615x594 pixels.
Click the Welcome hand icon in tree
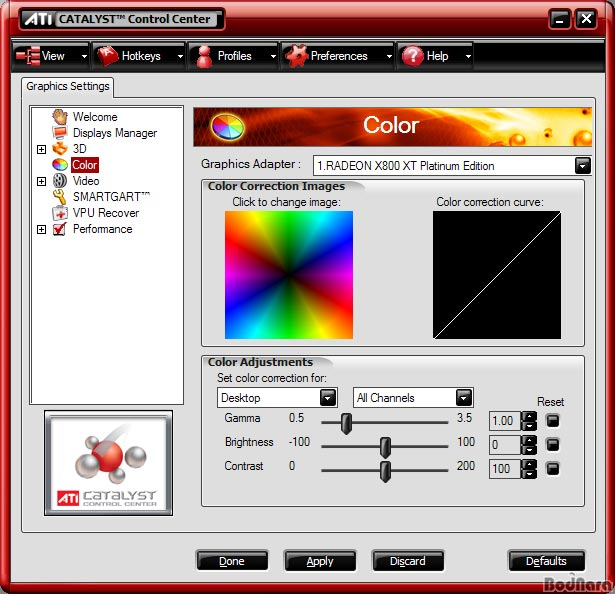tap(60, 117)
